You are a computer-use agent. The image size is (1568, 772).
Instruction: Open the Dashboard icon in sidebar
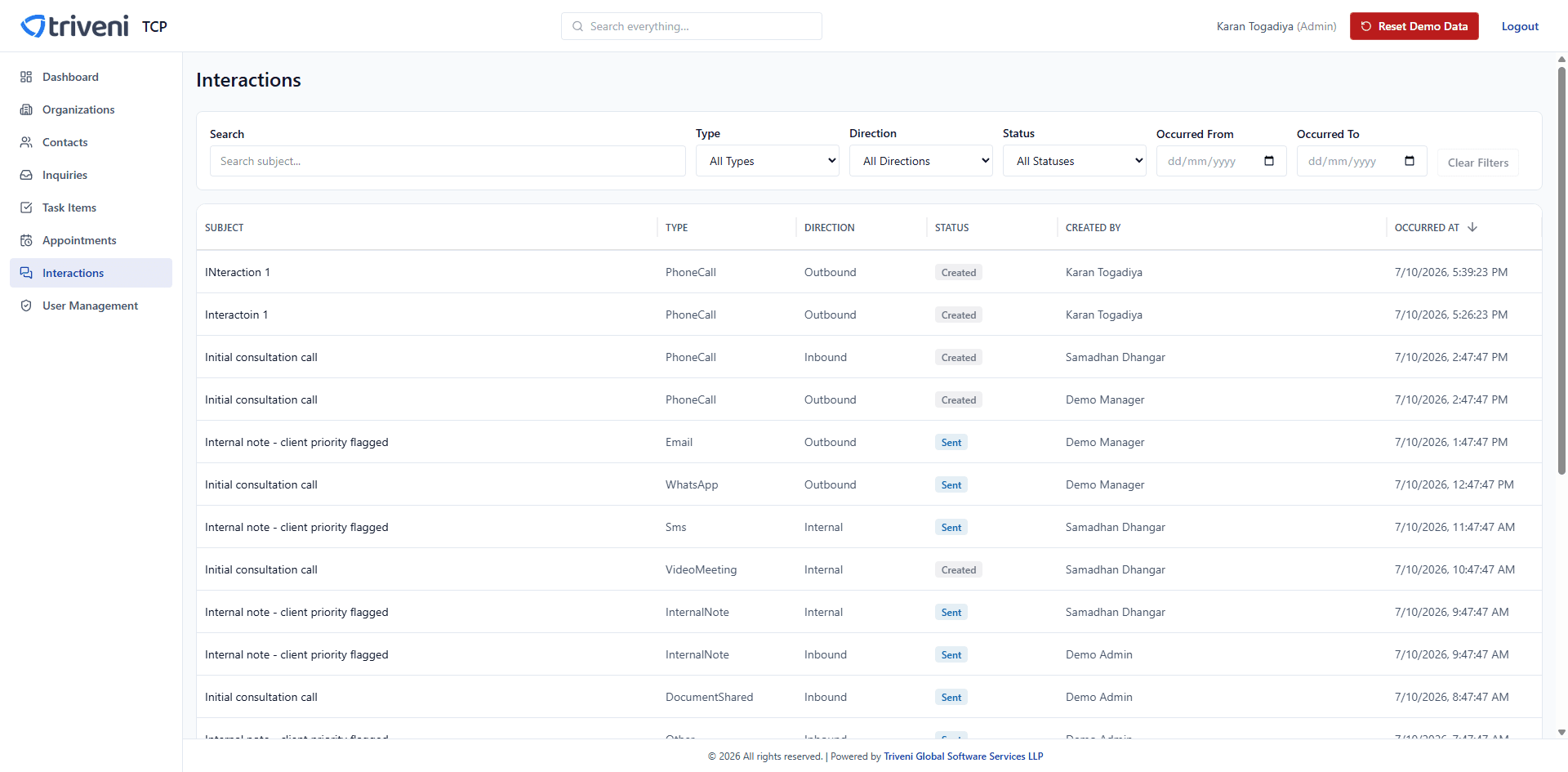click(26, 77)
